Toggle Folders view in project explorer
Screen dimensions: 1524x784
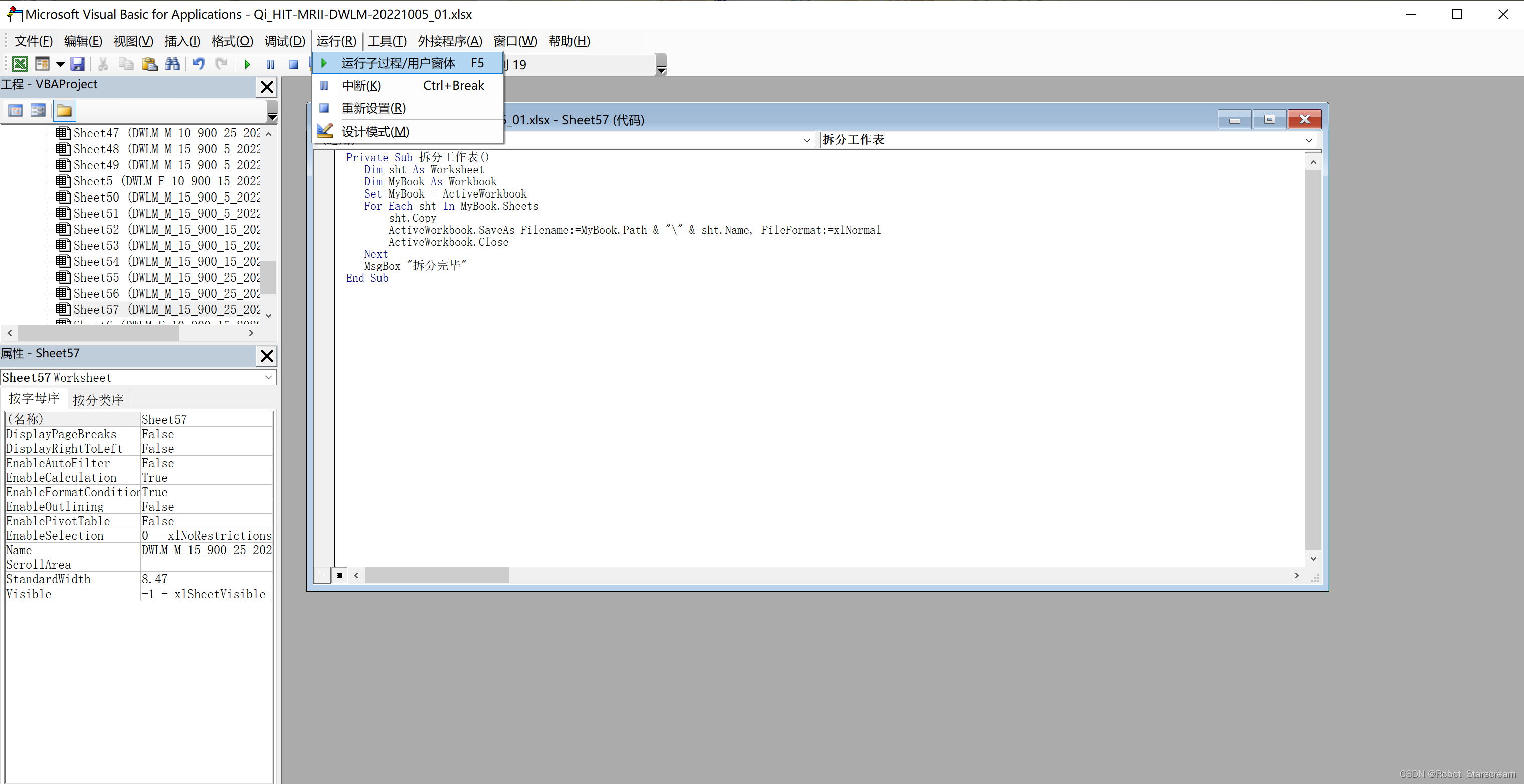[x=64, y=111]
